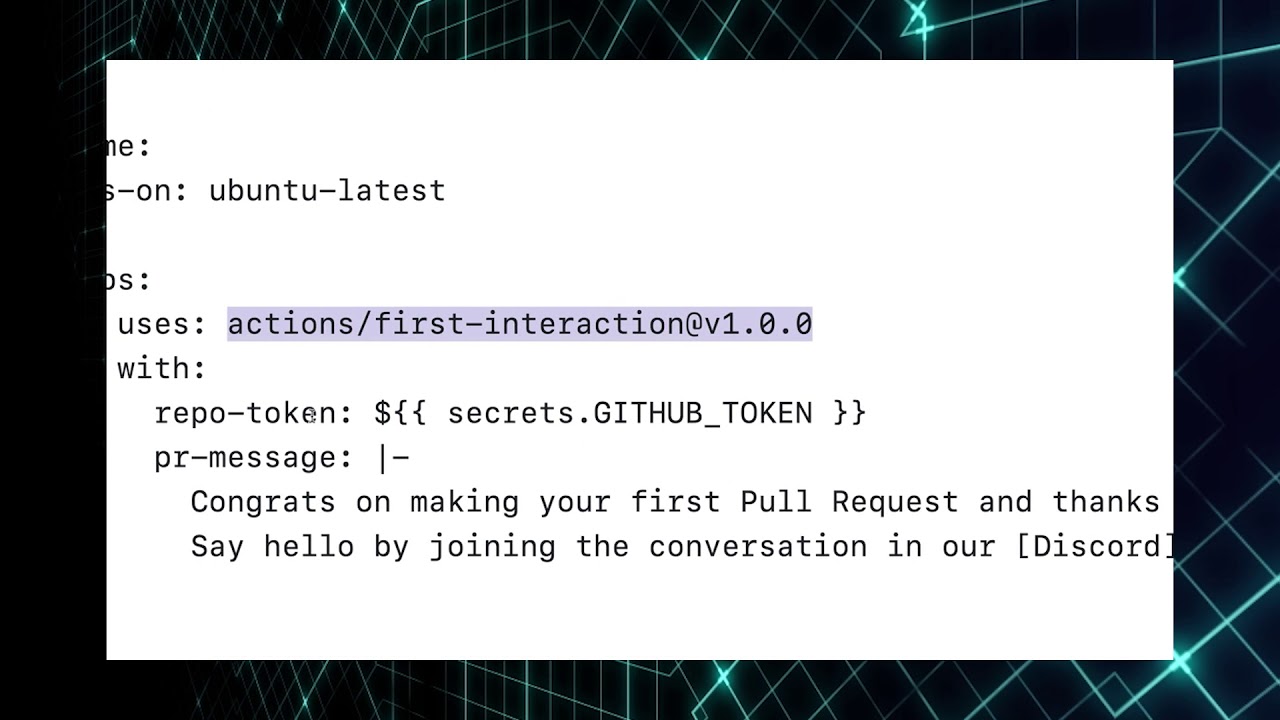Image resolution: width=1280 pixels, height=720 pixels.
Task: Click the secrets.GITHUB_TOKEN expression
Action: [x=630, y=413]
